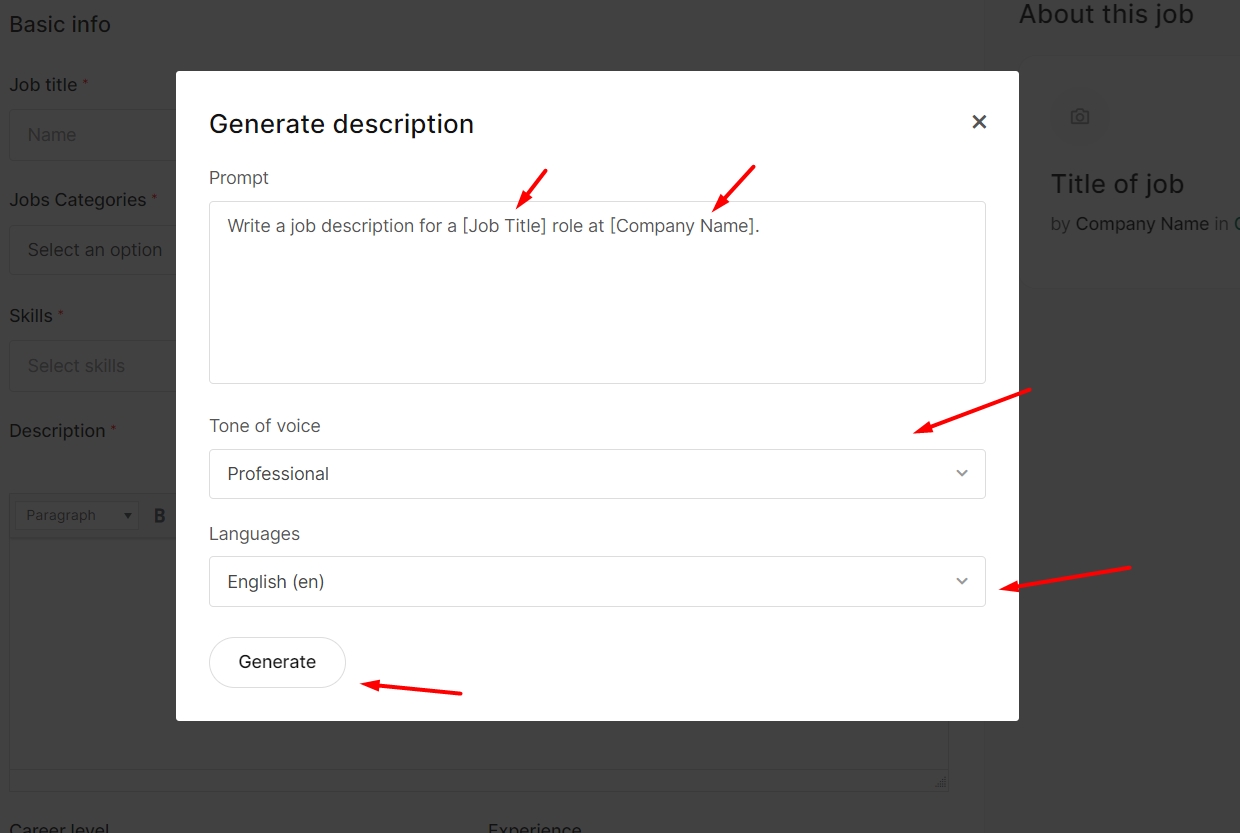Click the Tone of voice chevron arrow
This screenshot has height=833, width=1240.
click(x=962, y=474)
